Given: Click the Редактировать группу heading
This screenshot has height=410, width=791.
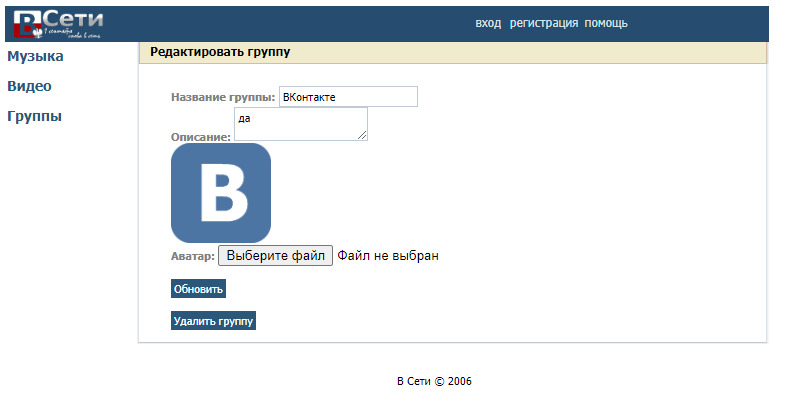Looking at the screenshot, I should point(220,52).
